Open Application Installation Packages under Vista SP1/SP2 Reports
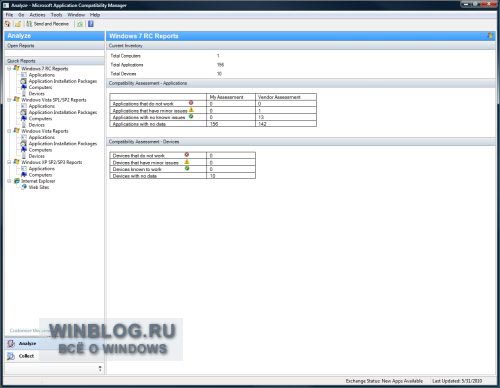Image resolution: width=500 pixels, height=388 pixels. [x=63, y=112]
